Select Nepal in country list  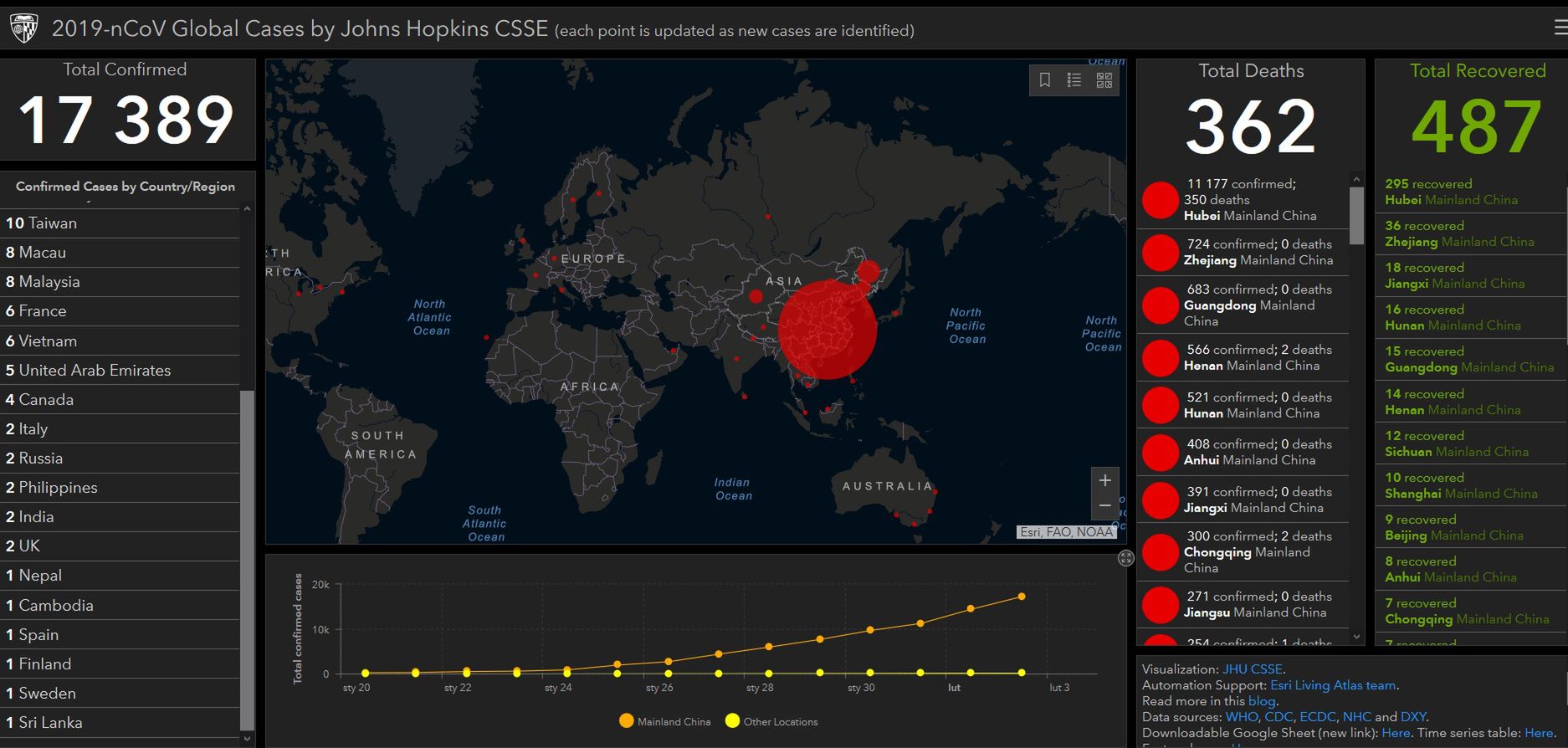[120, 576]
